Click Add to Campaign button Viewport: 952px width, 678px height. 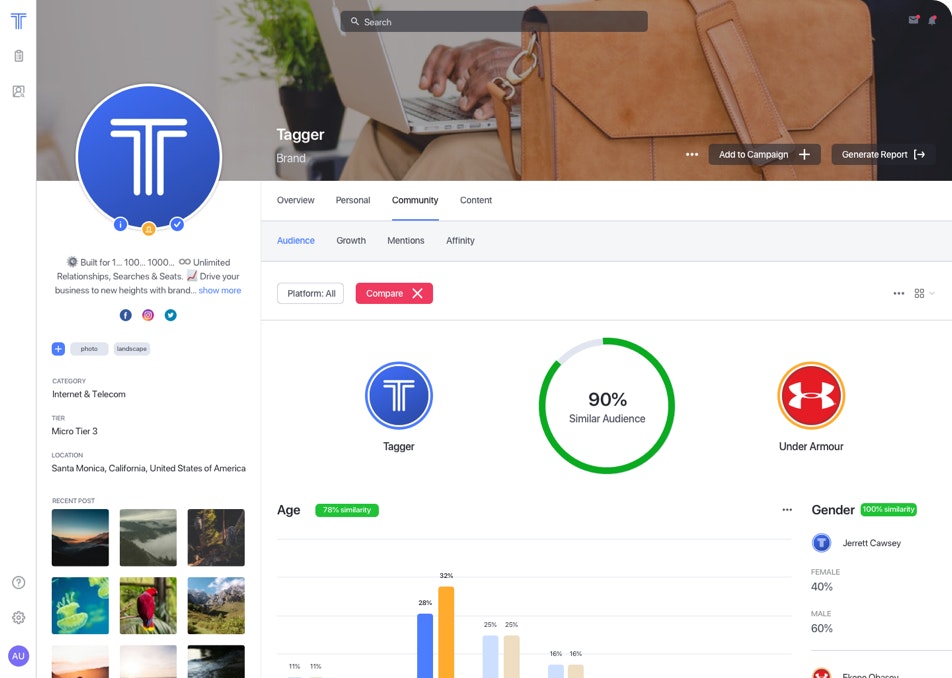point(764,154)
